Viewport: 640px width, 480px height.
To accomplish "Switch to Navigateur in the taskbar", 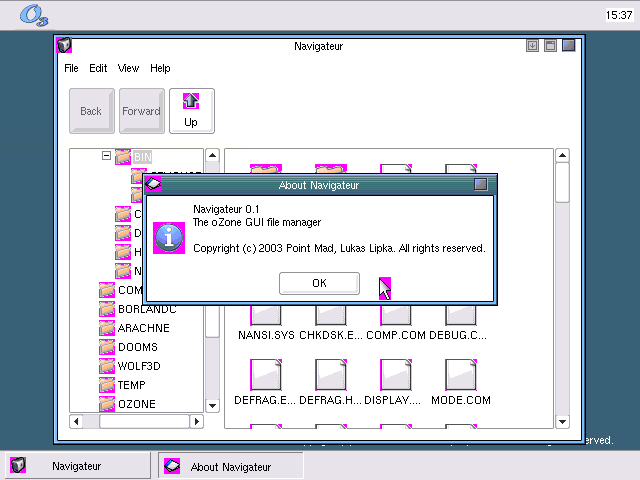I will [78, 466].
